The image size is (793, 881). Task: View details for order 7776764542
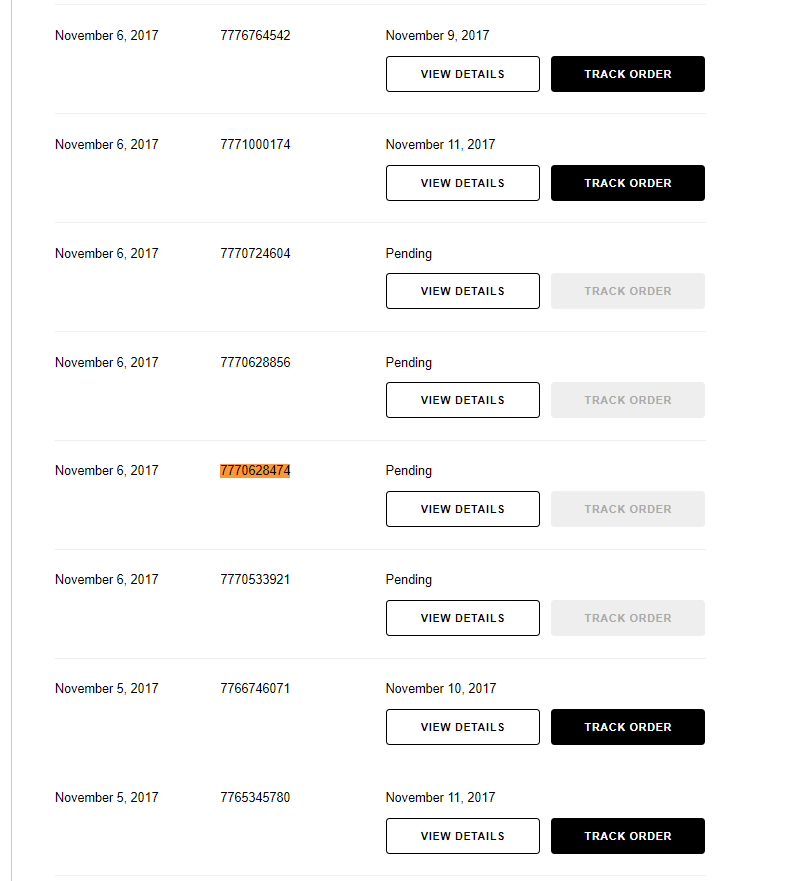462,74
